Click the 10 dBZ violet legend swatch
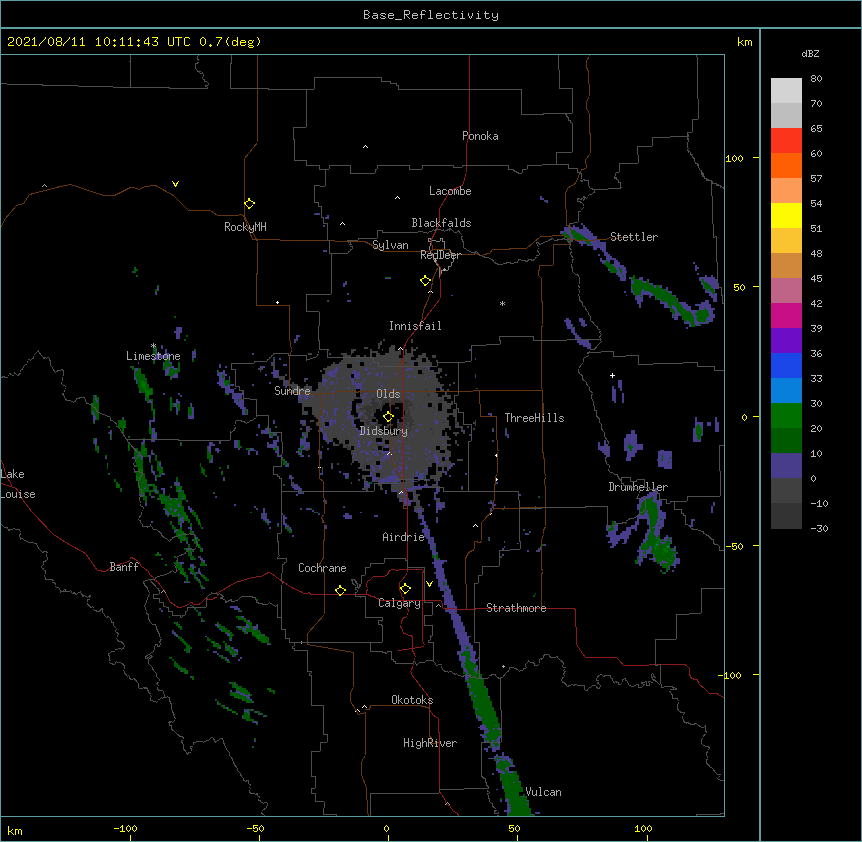This screenshot has width=862, height=842. click(786, 466)
